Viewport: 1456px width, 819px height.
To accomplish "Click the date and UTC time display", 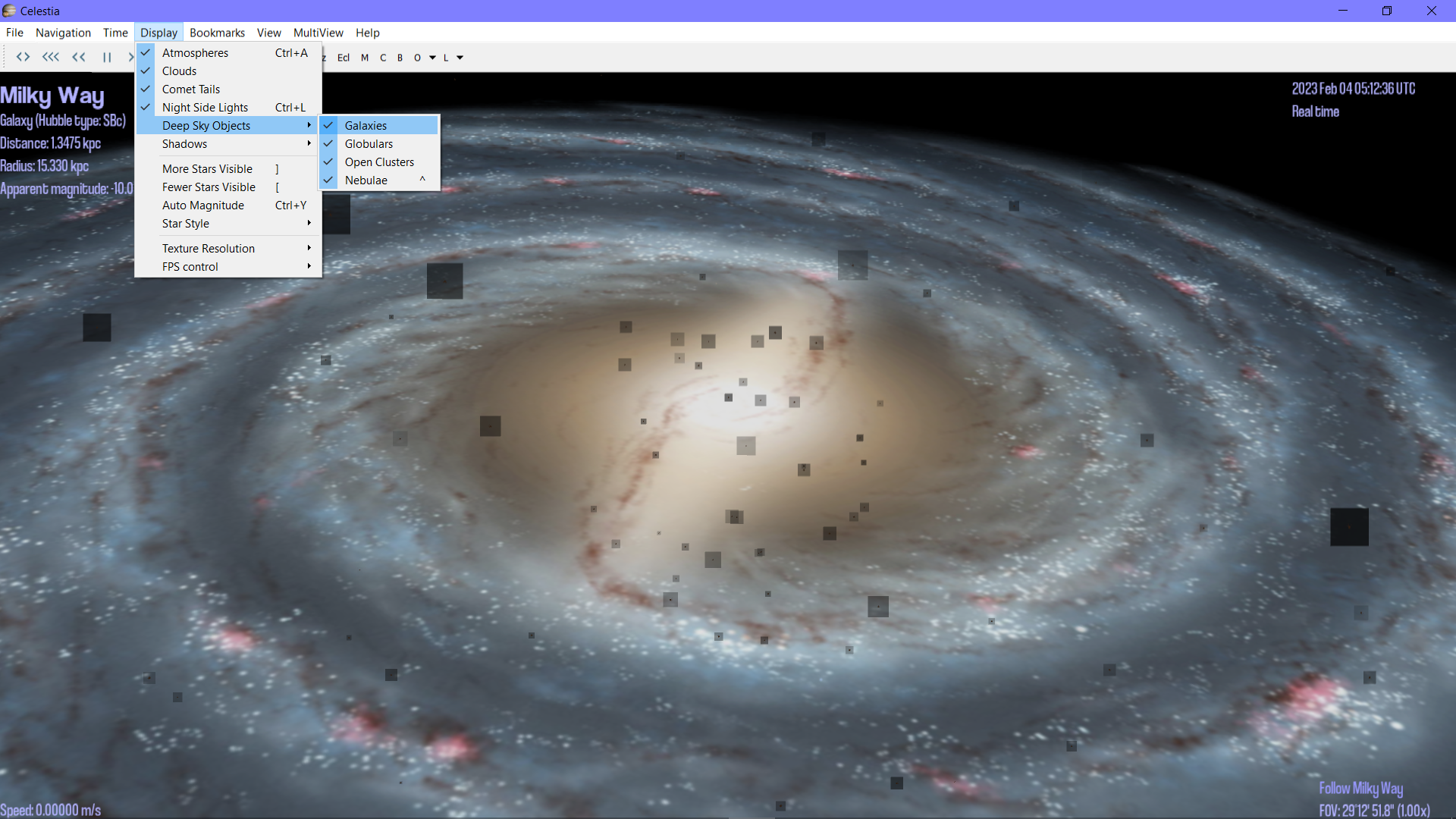I will click(1353, 89).
